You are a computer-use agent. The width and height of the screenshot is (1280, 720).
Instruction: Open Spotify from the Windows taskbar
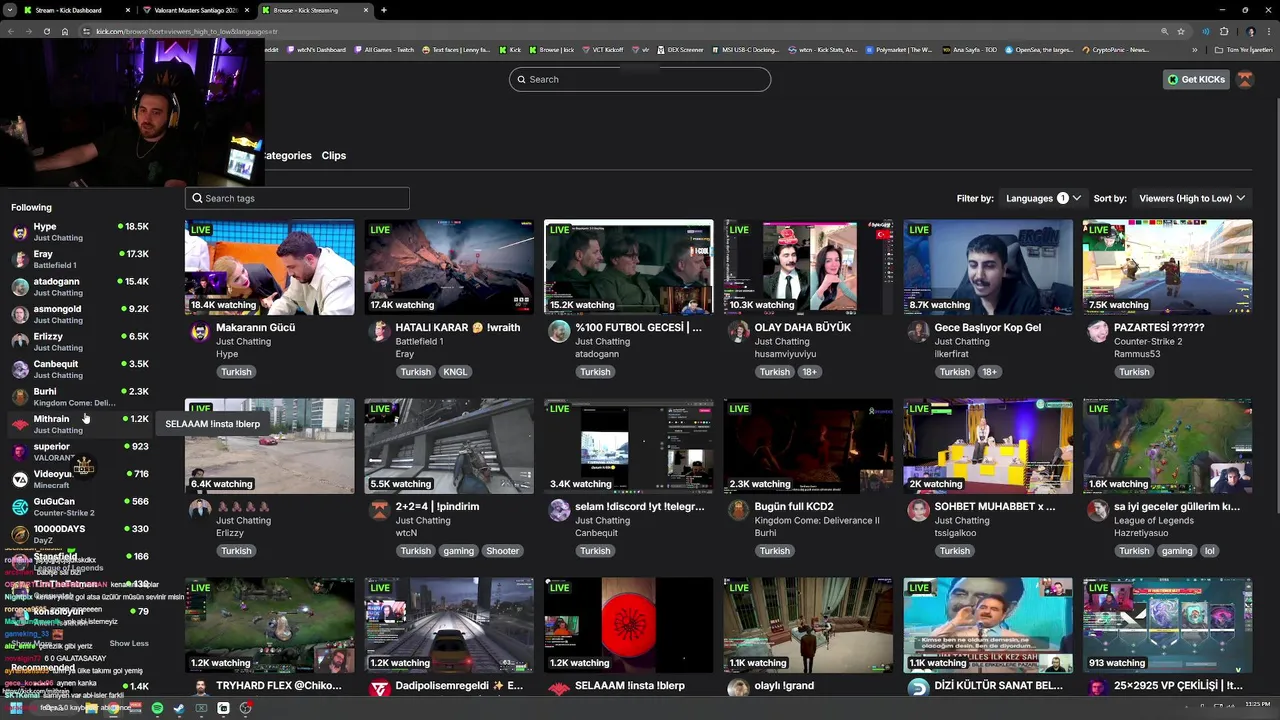pyautogui.click(x=157, y=708)
